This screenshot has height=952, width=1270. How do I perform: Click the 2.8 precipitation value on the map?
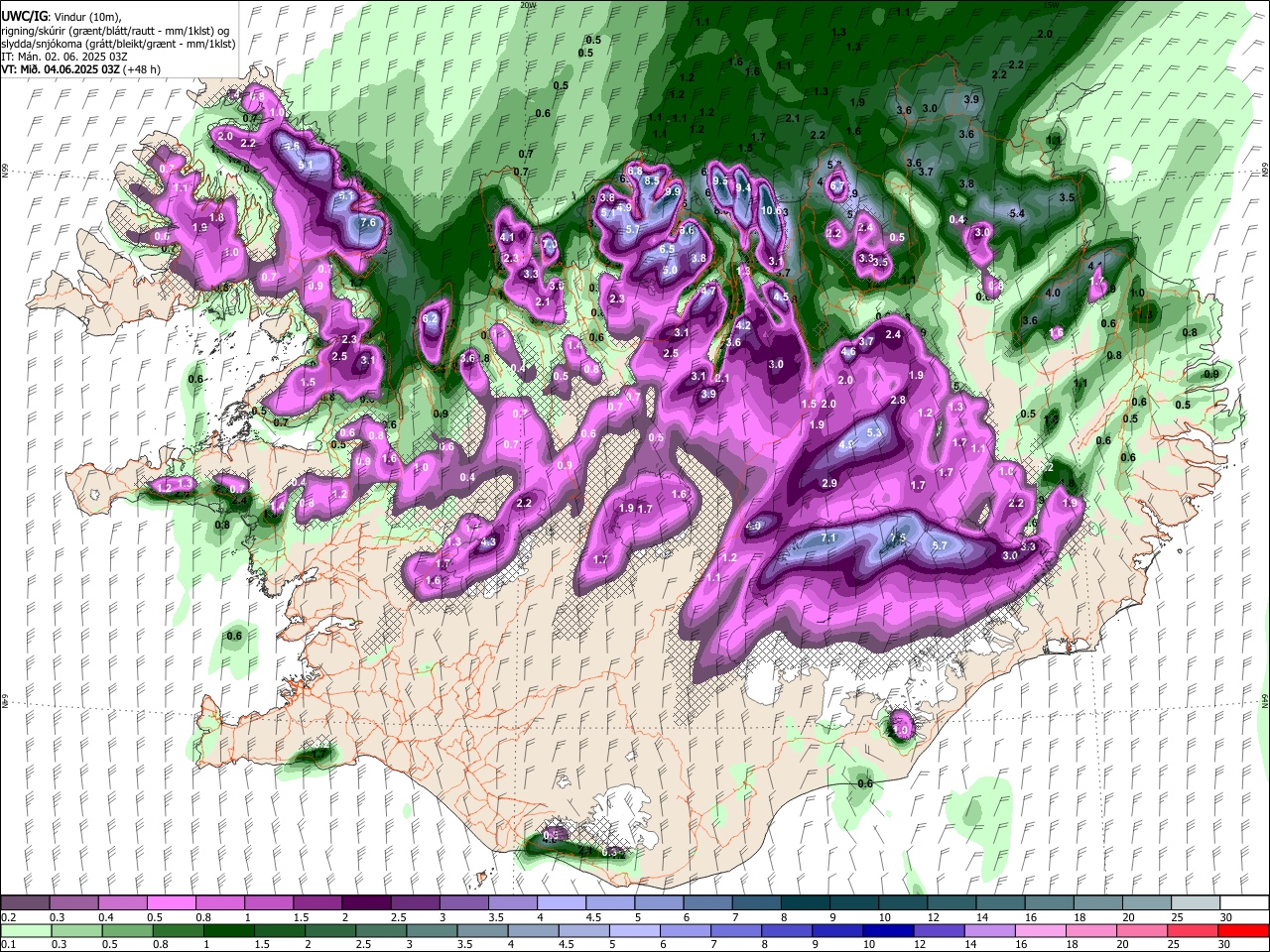tap(898, 400)
